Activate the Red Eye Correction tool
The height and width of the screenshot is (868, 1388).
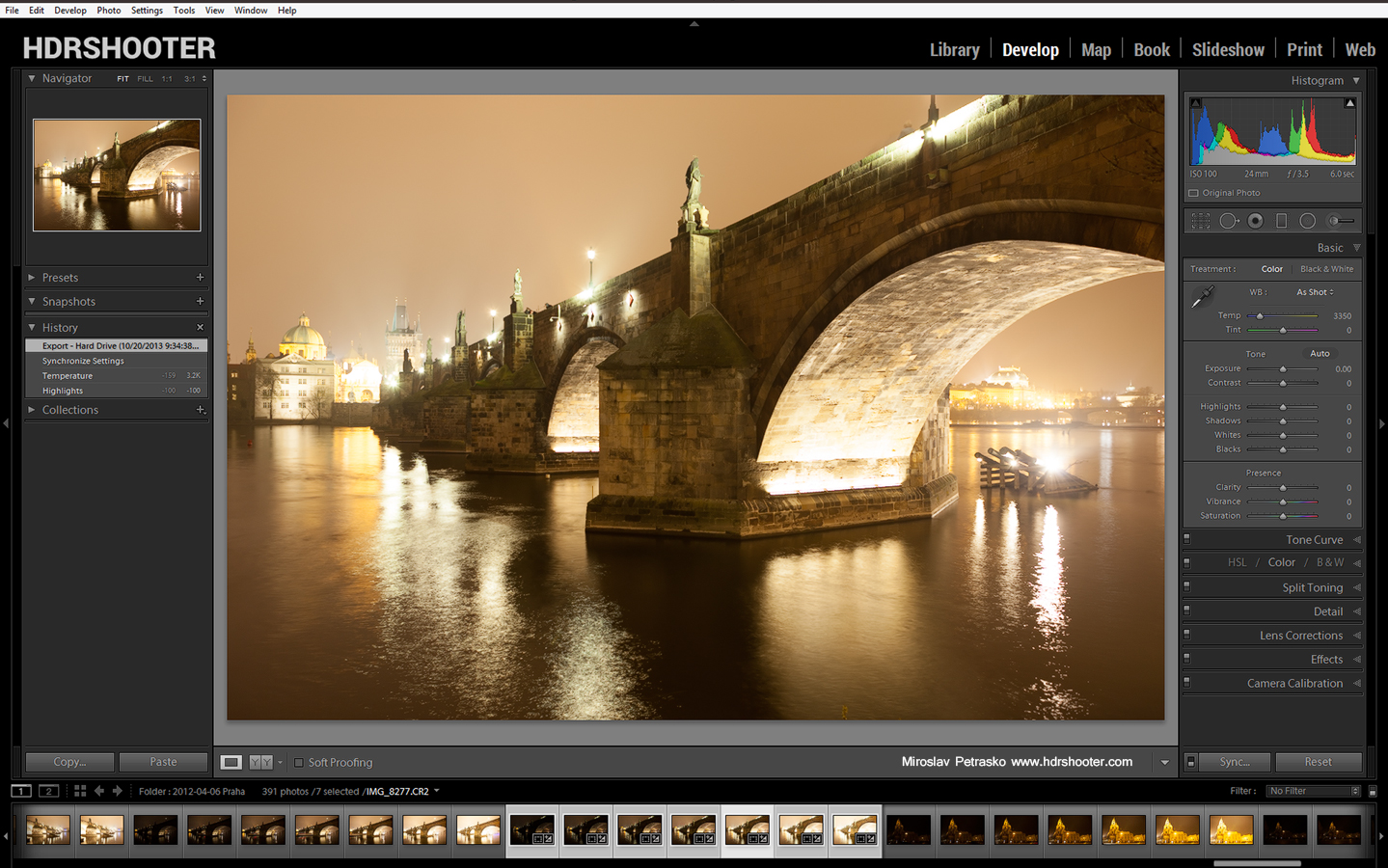coord(1255,221)
